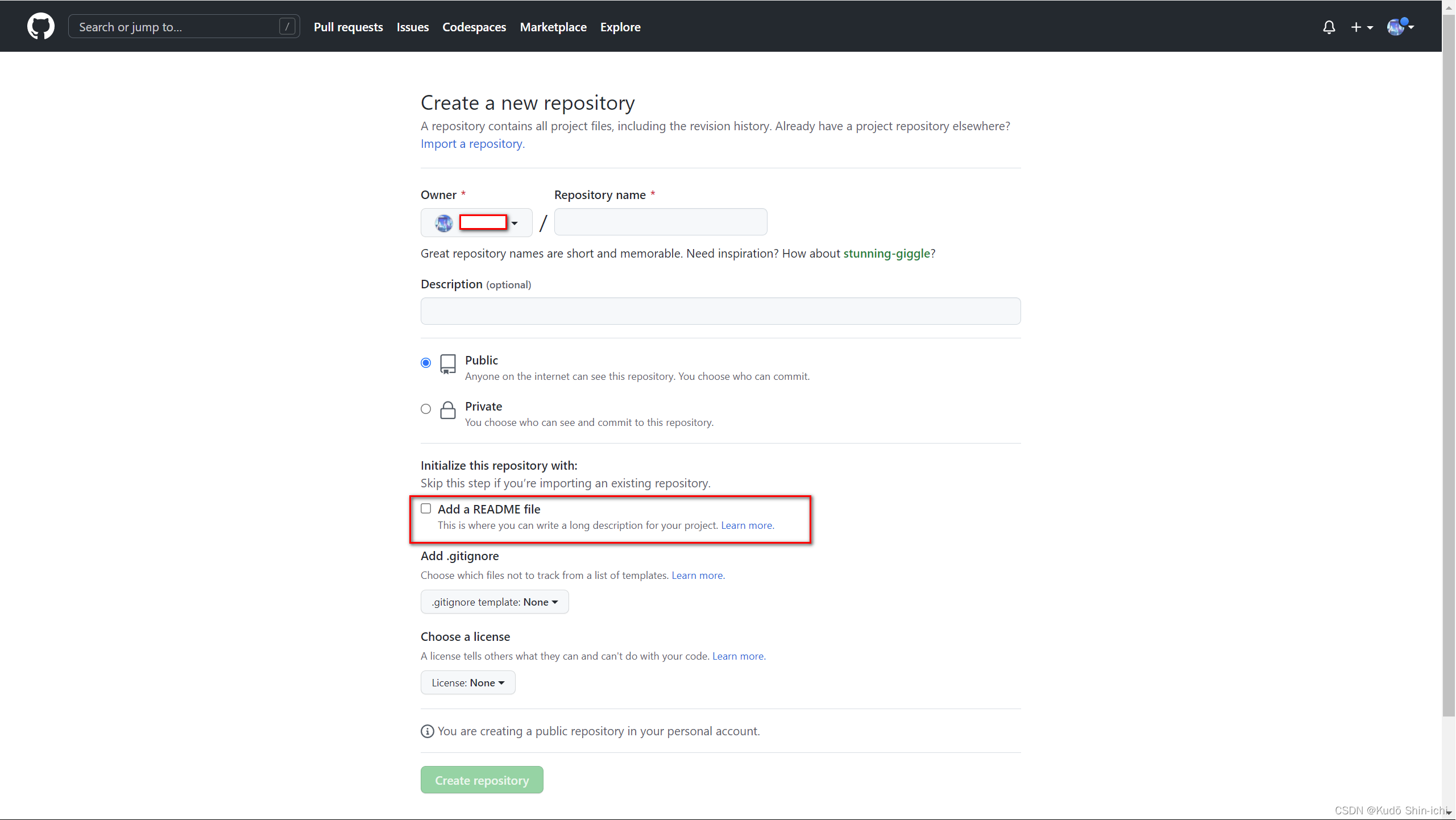Enable the Add a README file checkbox
Viewport: 1456px width, 820px height.
coord(425,508)
